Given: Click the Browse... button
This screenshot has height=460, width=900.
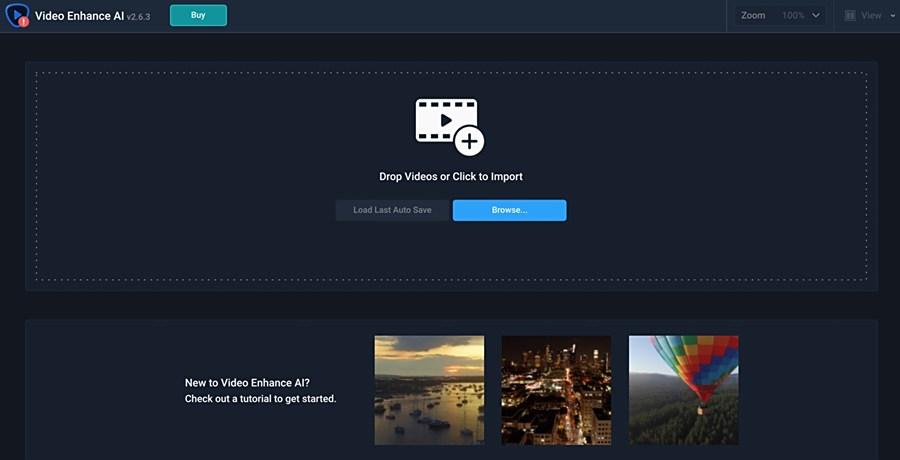Looking at the screenshot, I should pyautogui.click(x=509, y=210).
